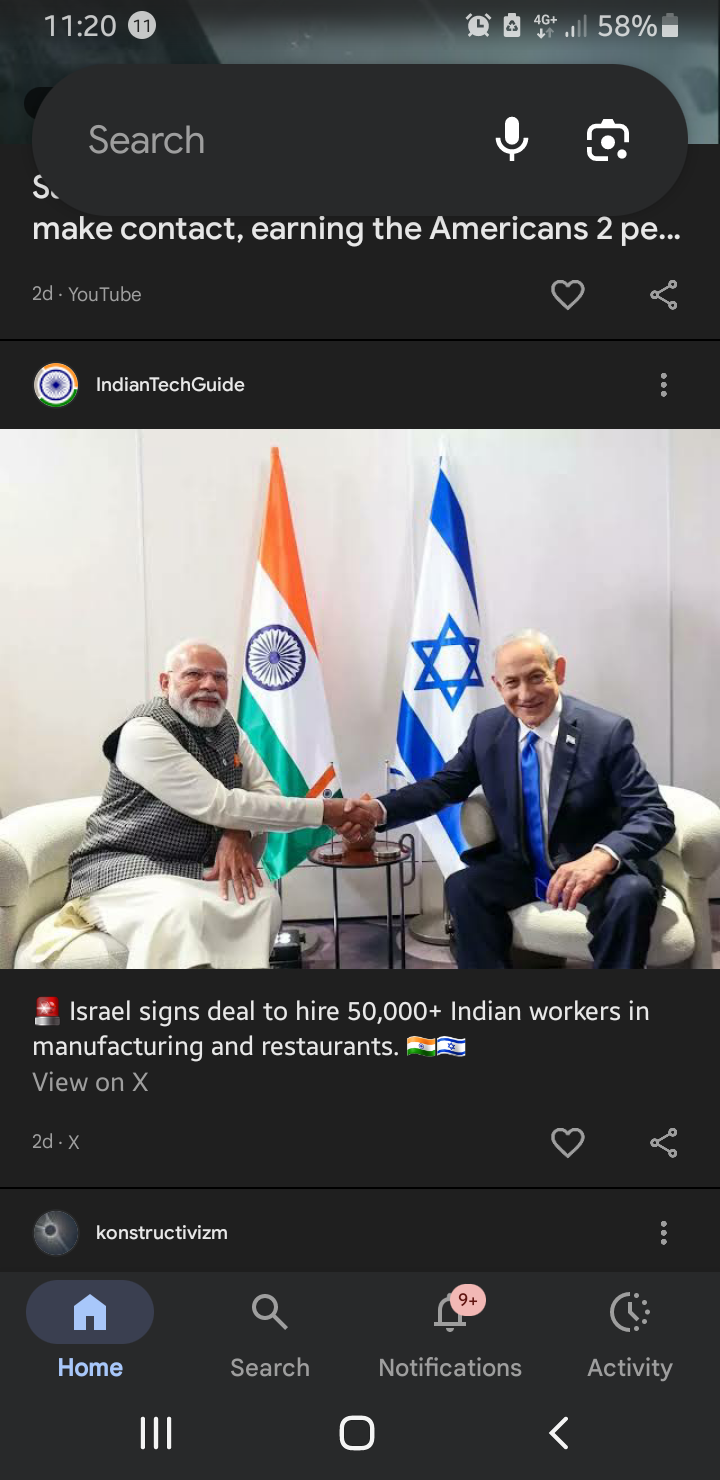Screen dimensions: 720x1480
Task: Open Google Lens camera search
Action: pyautogui.click(x=607, y=140)
